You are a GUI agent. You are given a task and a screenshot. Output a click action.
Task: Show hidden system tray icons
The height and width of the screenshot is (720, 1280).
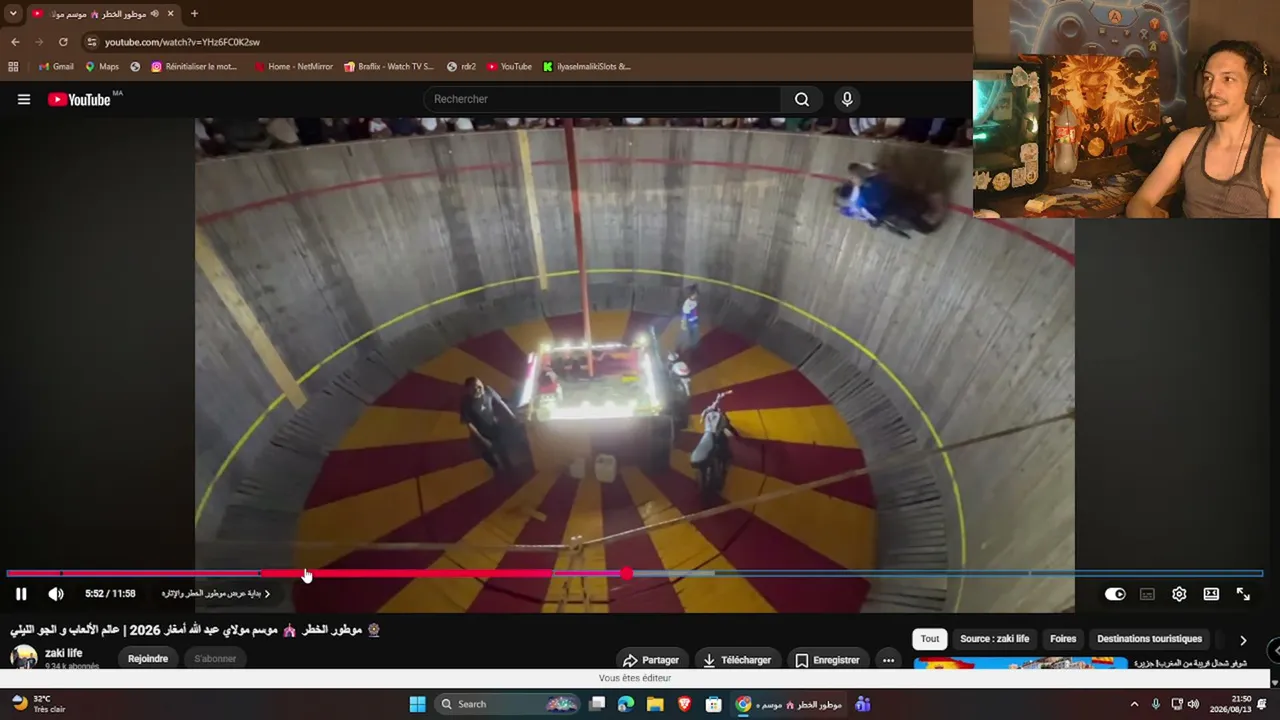pyautogui.click(x=1134, y=704)
